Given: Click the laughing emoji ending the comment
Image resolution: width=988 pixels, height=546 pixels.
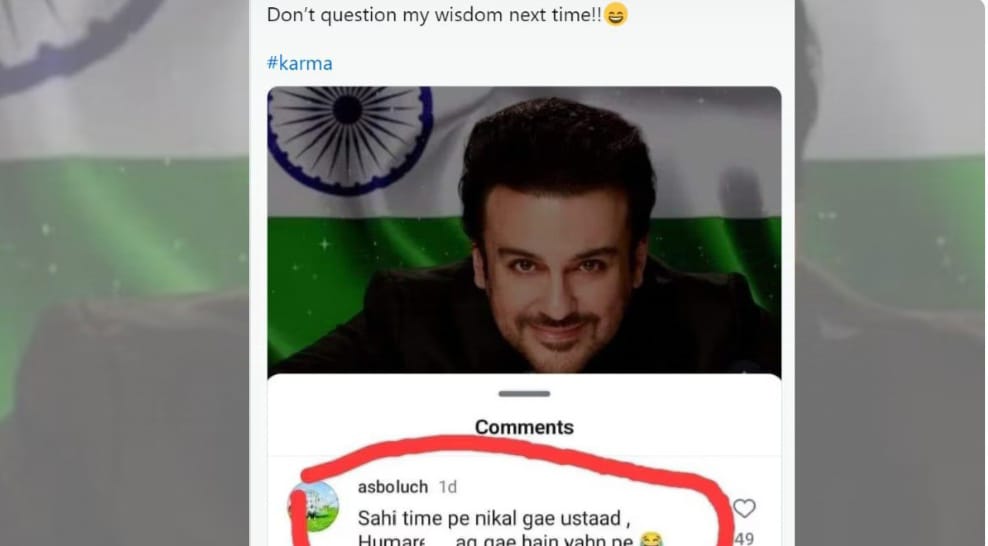Looking at the screenshot, I should (651, 540).
